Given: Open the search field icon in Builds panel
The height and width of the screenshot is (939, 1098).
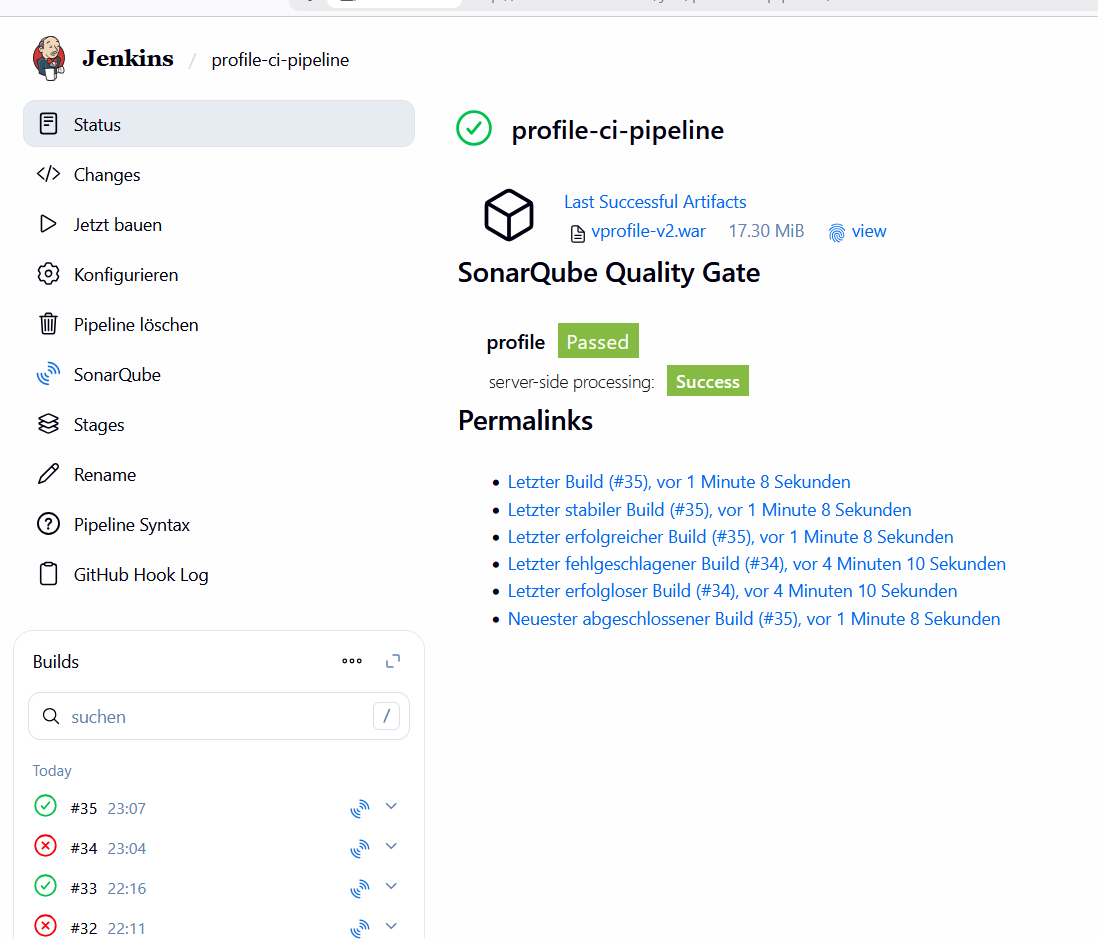Looking at the screenshot, I should coord(51,716).
